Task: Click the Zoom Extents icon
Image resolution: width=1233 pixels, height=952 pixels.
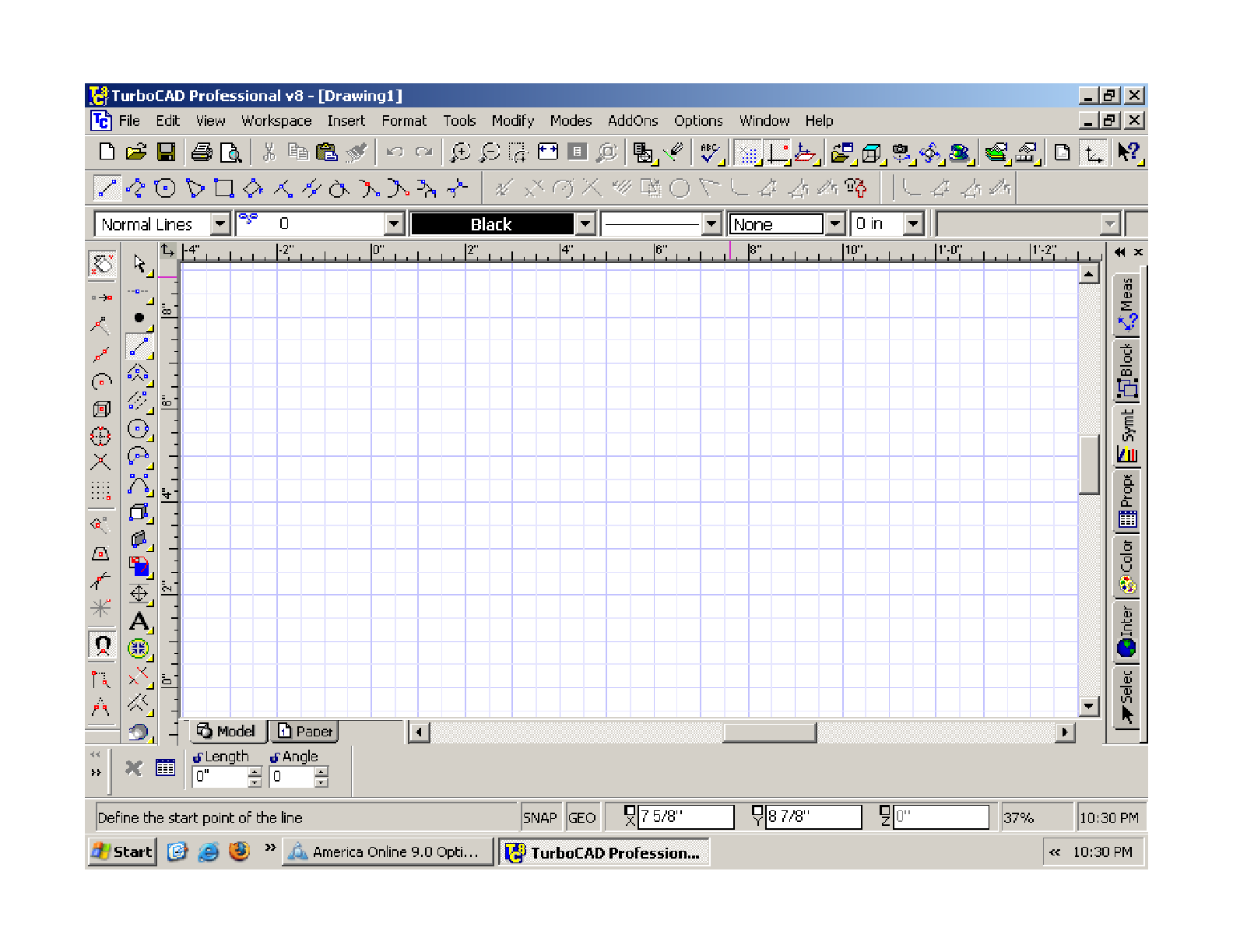Action: point(548,152)
